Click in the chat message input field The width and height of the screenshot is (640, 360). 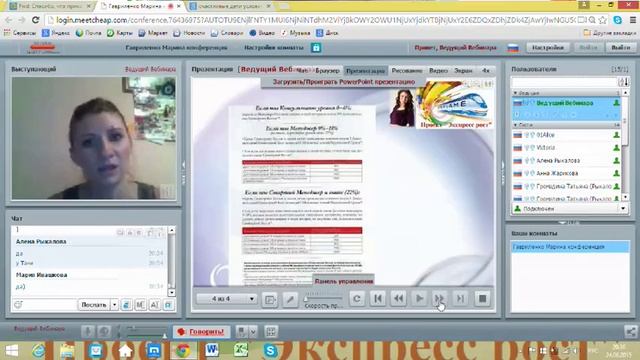(x=50, y=305)
